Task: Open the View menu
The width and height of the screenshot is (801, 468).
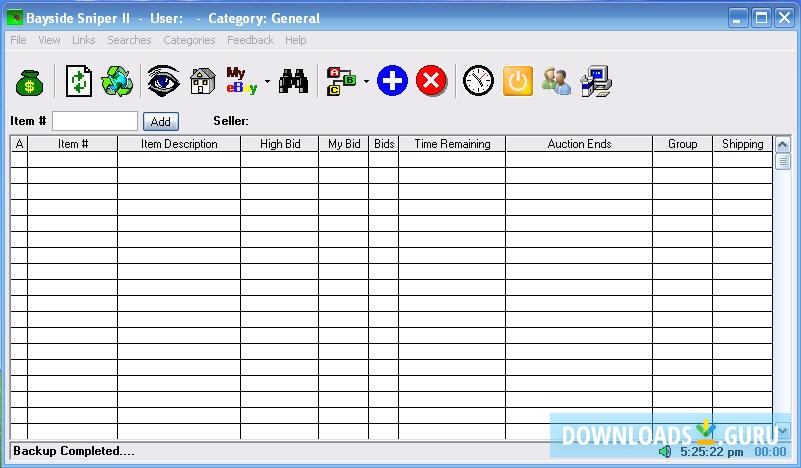Action: click(49, 40)
